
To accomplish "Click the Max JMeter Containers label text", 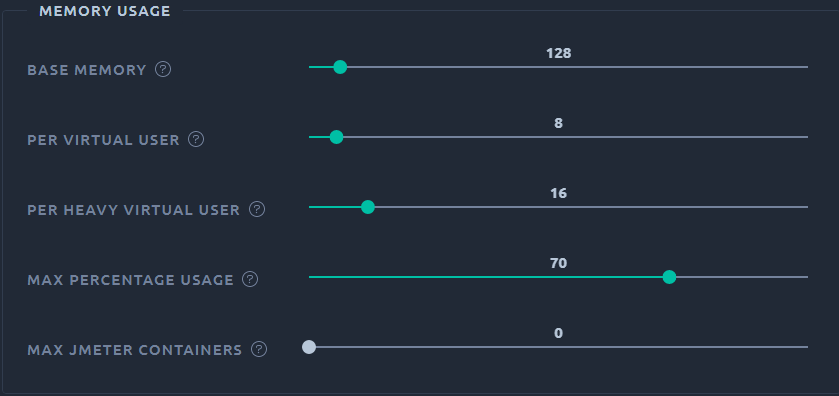I will pyautogui.click(x=135, y=350).
